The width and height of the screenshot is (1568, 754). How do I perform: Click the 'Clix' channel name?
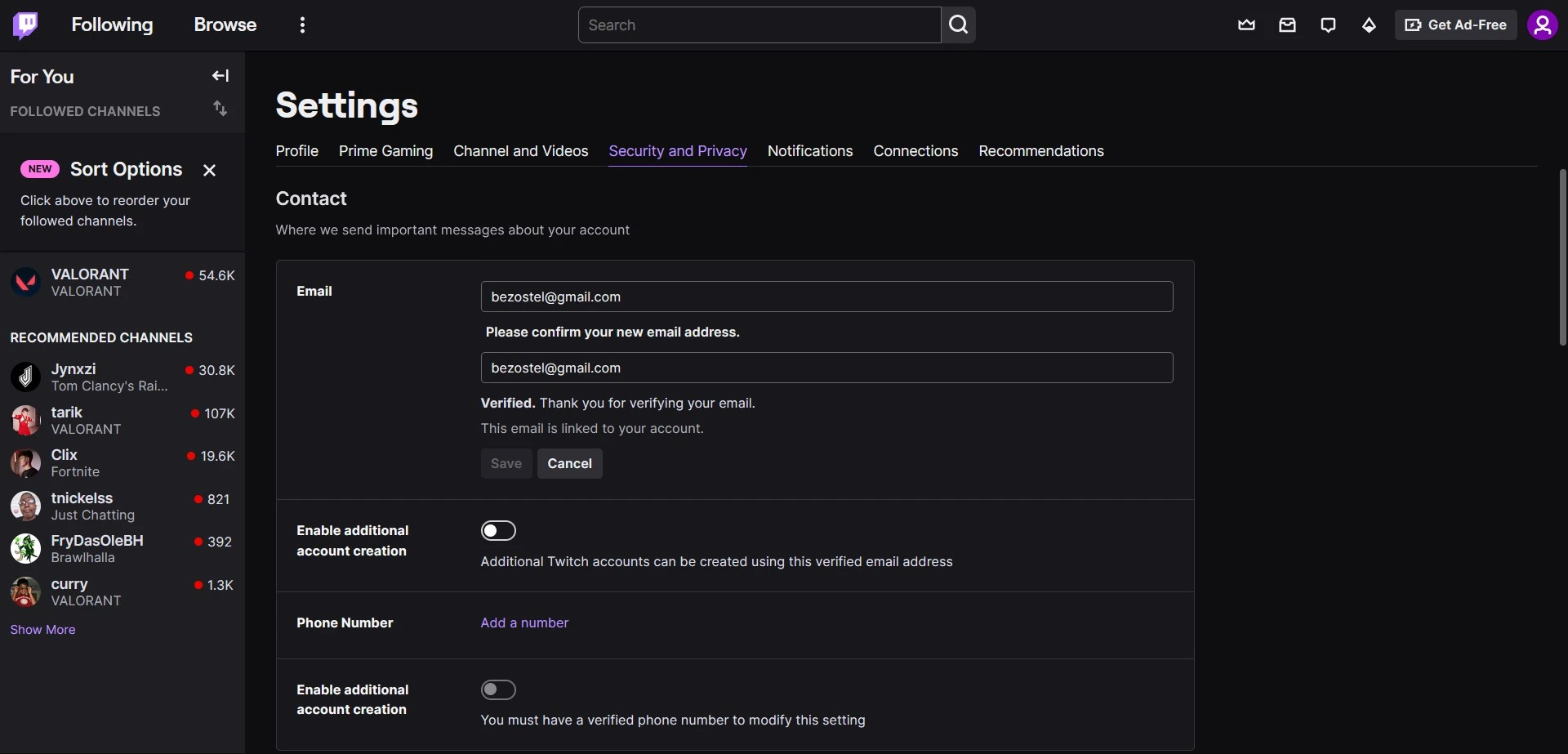(65, 455)
